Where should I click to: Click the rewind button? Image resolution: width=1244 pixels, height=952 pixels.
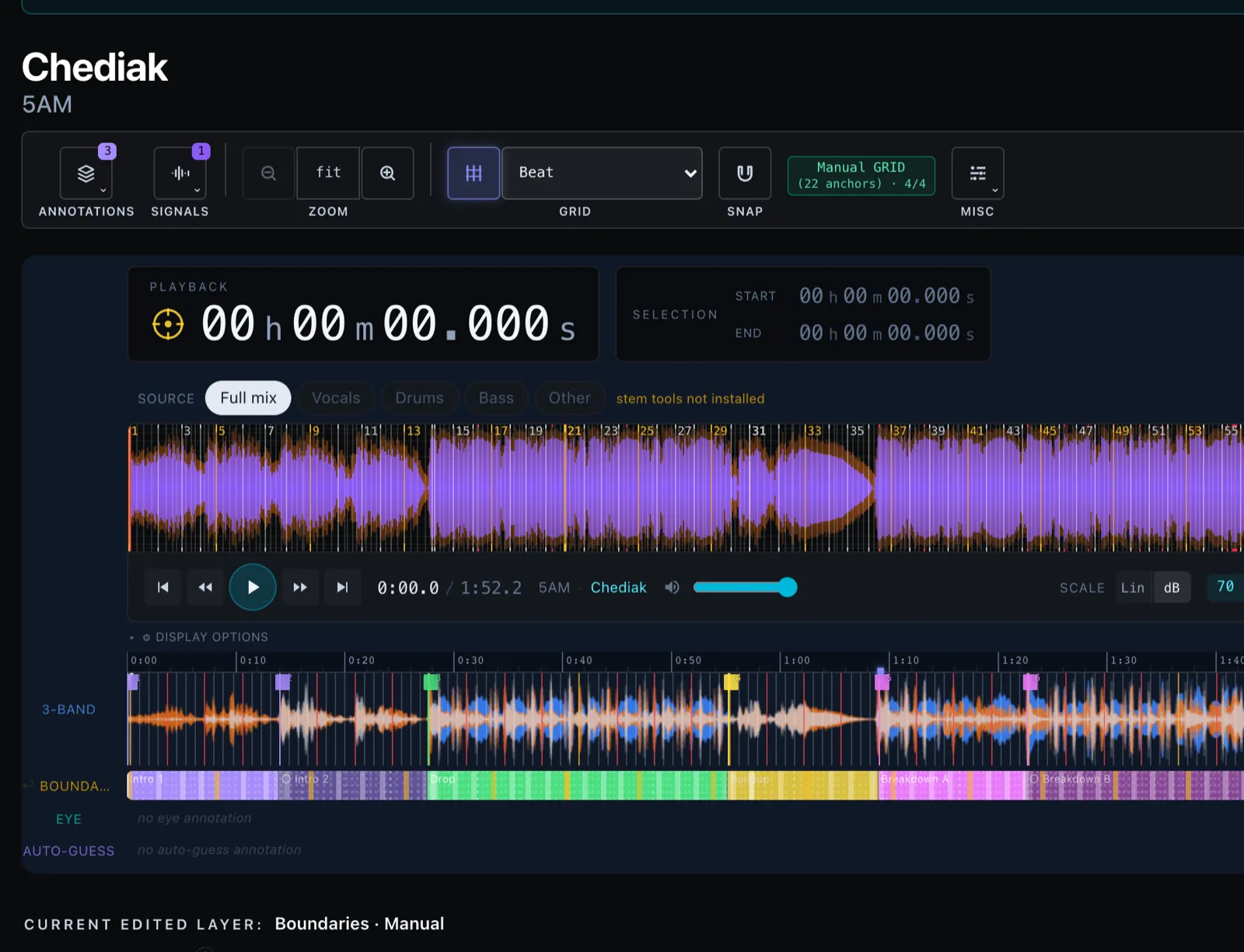(205, 587)
